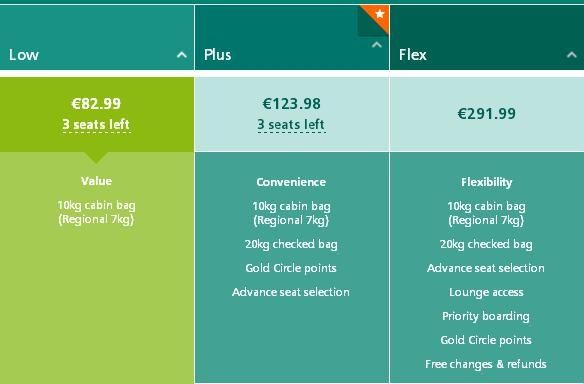This screenshot has height=384, width=584.
Task: Click 'Priority boarding' in Flex benefits
Action: [486, 316]
